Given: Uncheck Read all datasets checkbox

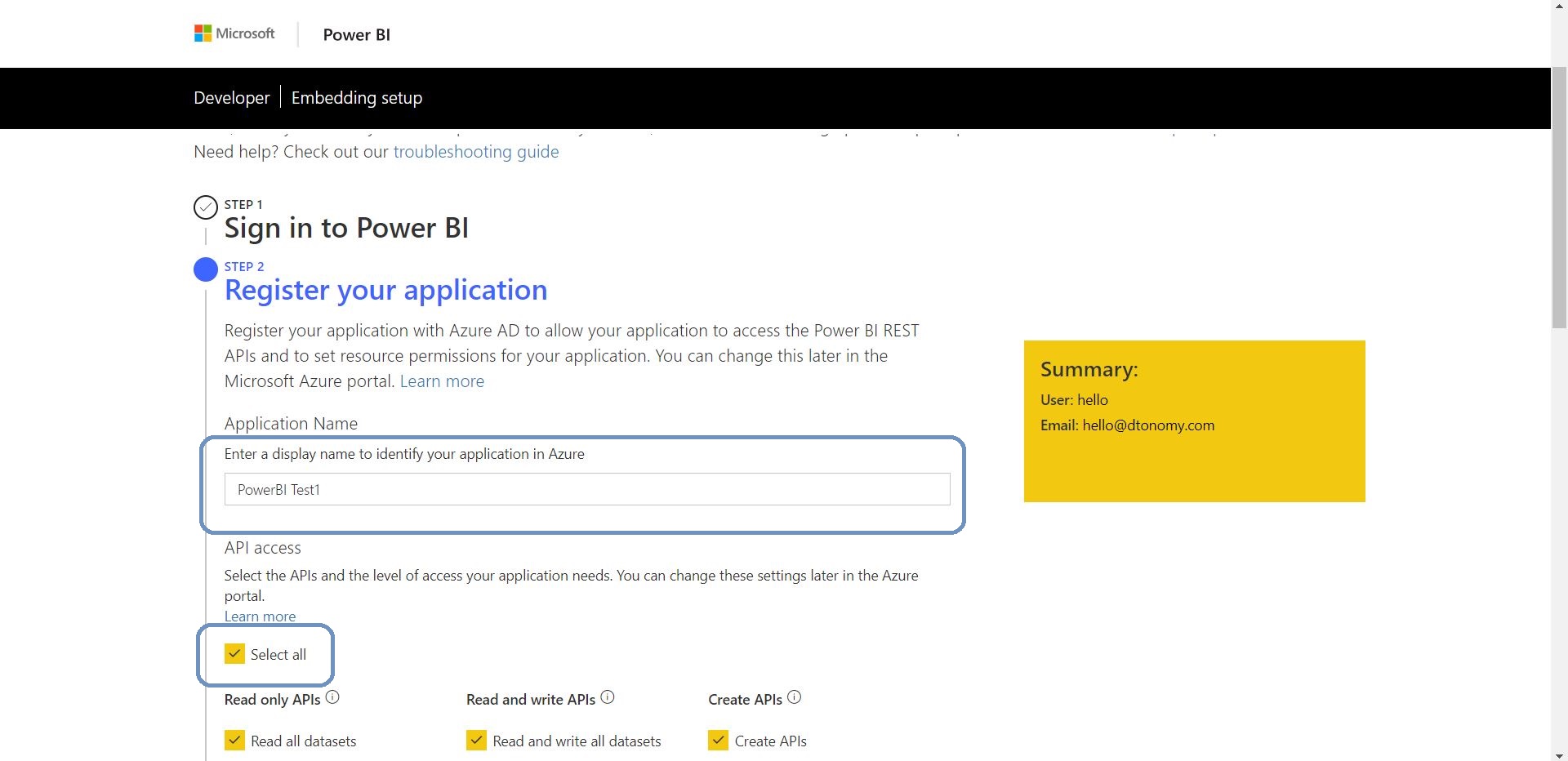Looking at the screenshot, I should click(x=234, y=740).
